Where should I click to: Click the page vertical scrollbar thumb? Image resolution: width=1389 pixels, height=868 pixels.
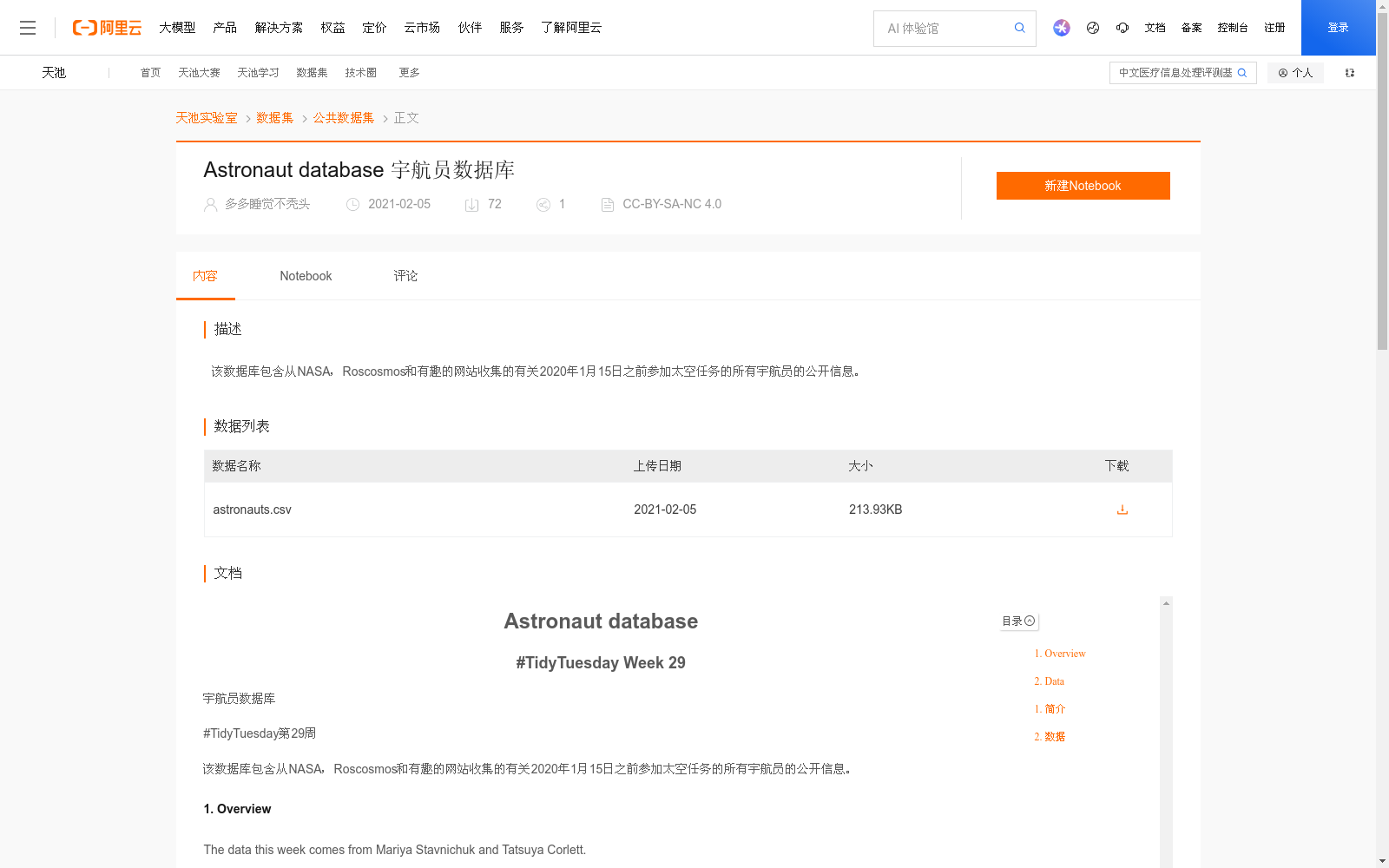click(1382, 182)
